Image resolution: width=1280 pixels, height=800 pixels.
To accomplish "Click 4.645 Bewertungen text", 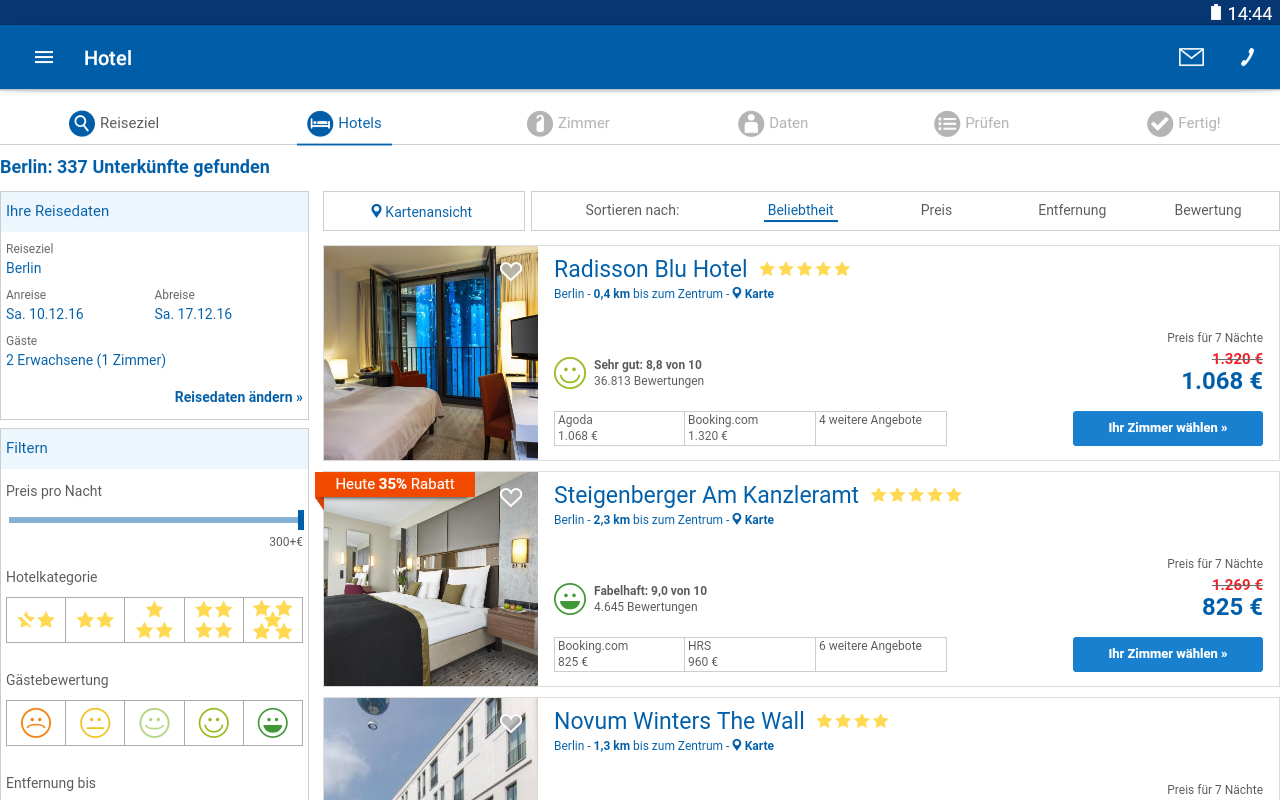I will (x=646, y=607).
